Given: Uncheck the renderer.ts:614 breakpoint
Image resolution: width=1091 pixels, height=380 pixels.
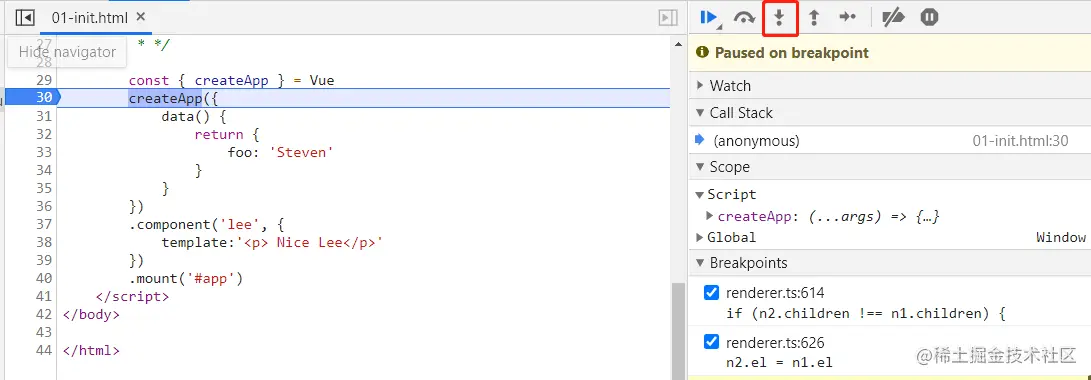Looking at the screenshot, I should coord(711,292).
